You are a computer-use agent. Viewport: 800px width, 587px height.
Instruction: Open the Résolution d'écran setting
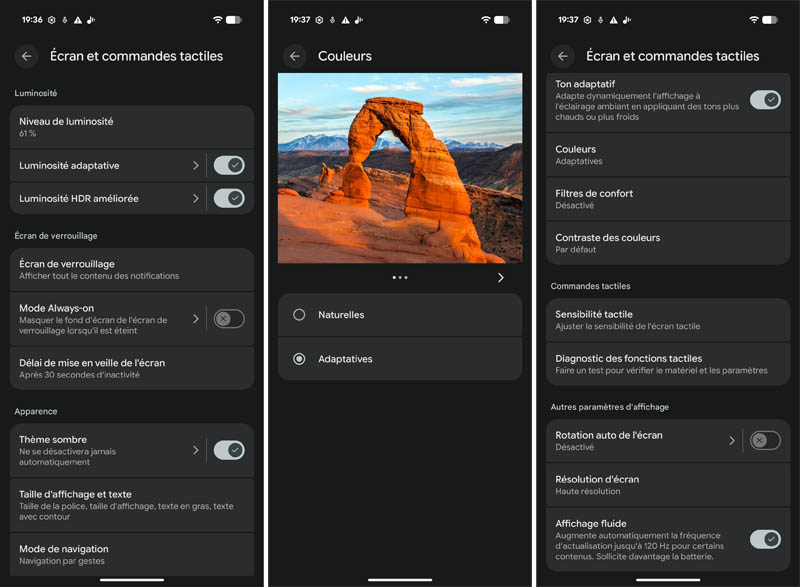(x=668, y=485)
